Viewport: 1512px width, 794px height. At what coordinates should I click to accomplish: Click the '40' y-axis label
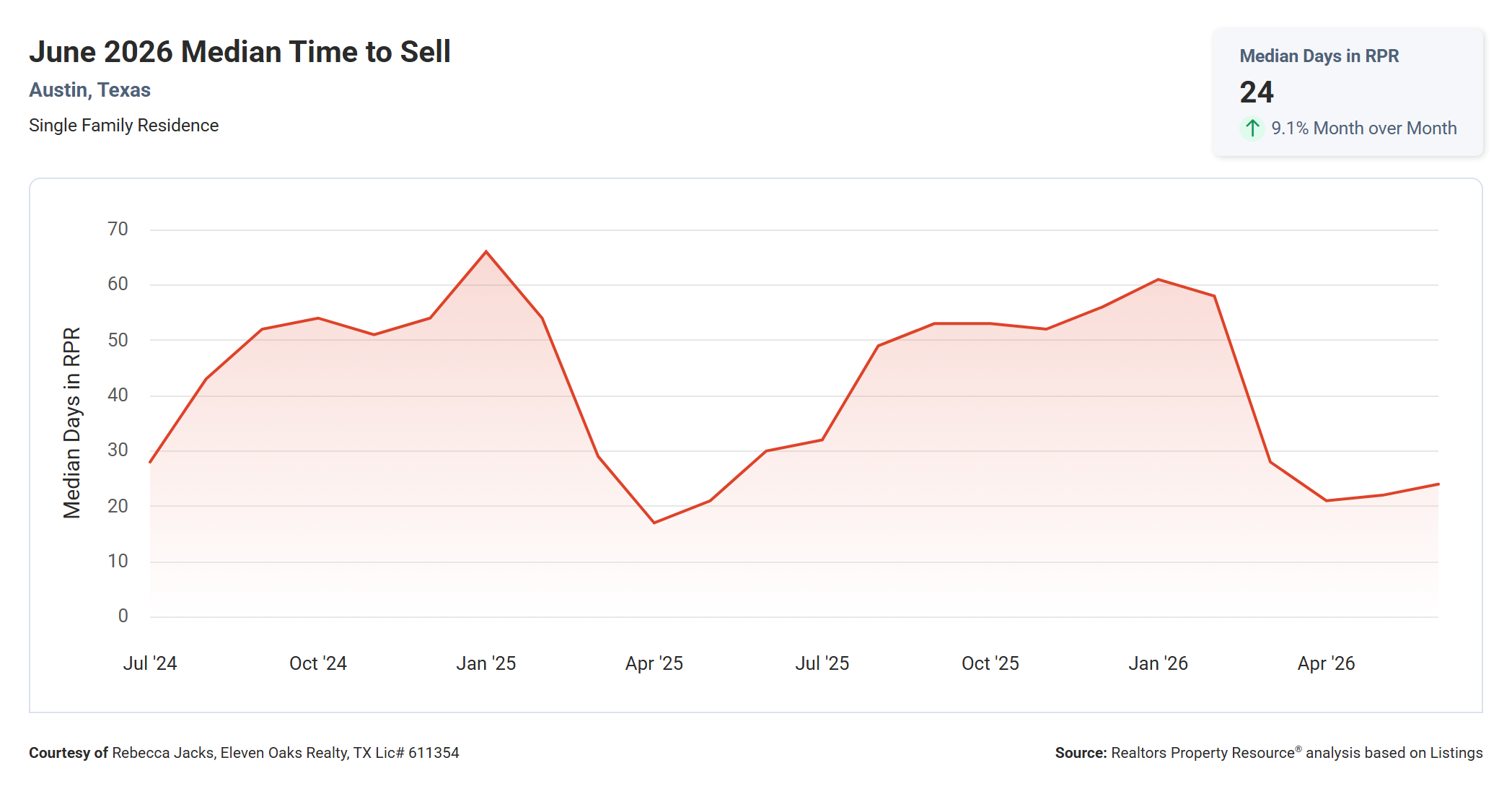point(118,396)
